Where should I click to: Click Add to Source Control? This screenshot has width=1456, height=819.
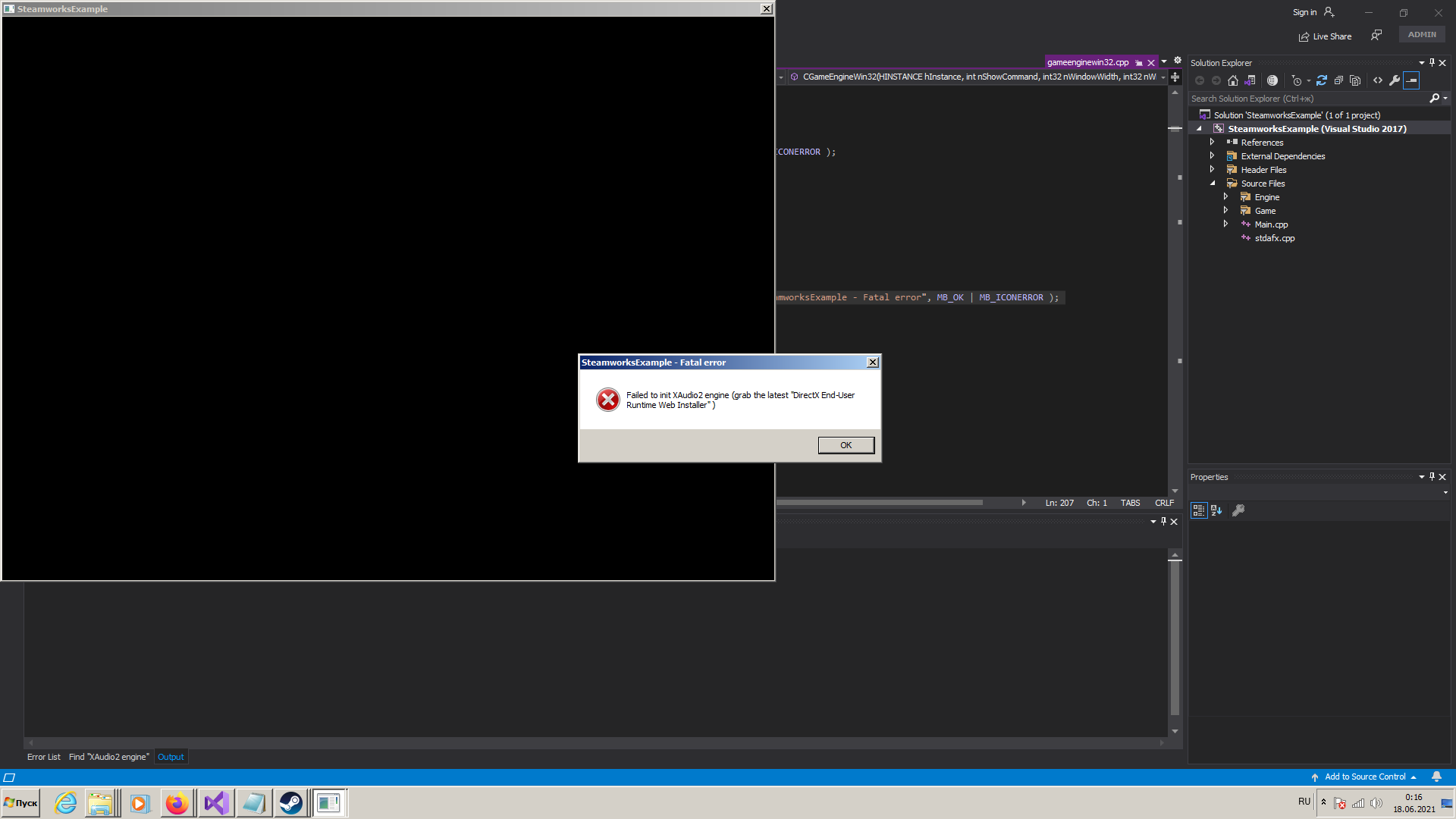pyautogui.click(x=1363, y=777)
